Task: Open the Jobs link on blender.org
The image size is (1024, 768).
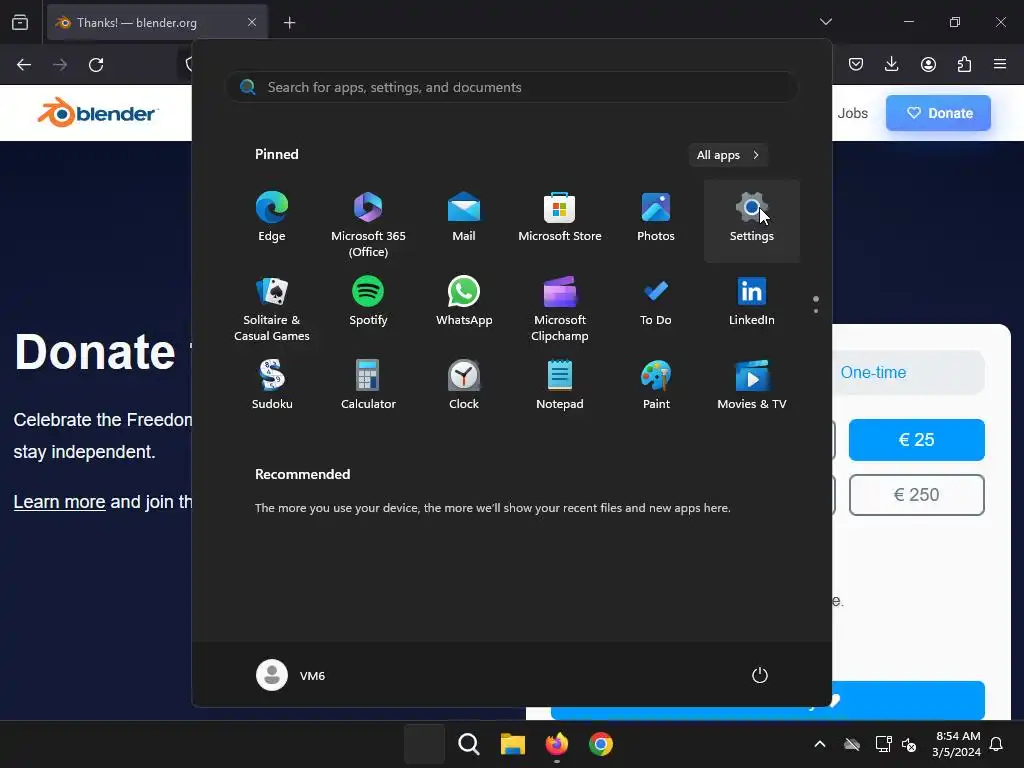Action: click(x=852, y=113)
